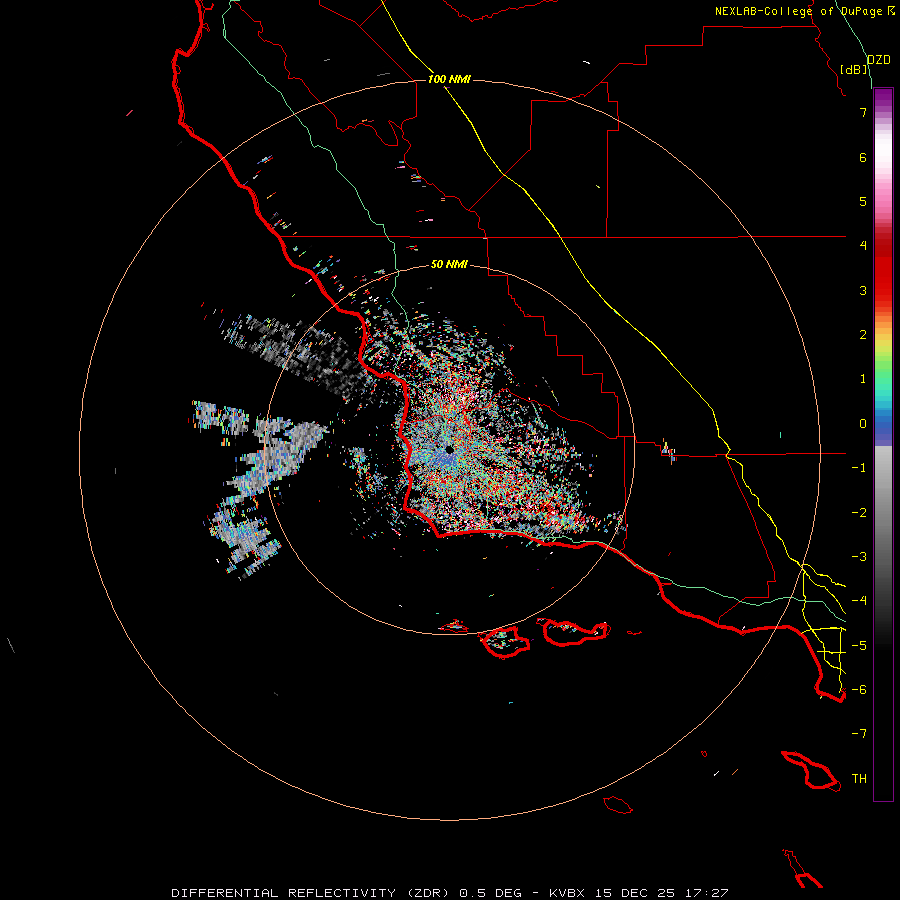900x900 pixels.
Task: Click the -5 value on the color scale
Action: [859, 646]
